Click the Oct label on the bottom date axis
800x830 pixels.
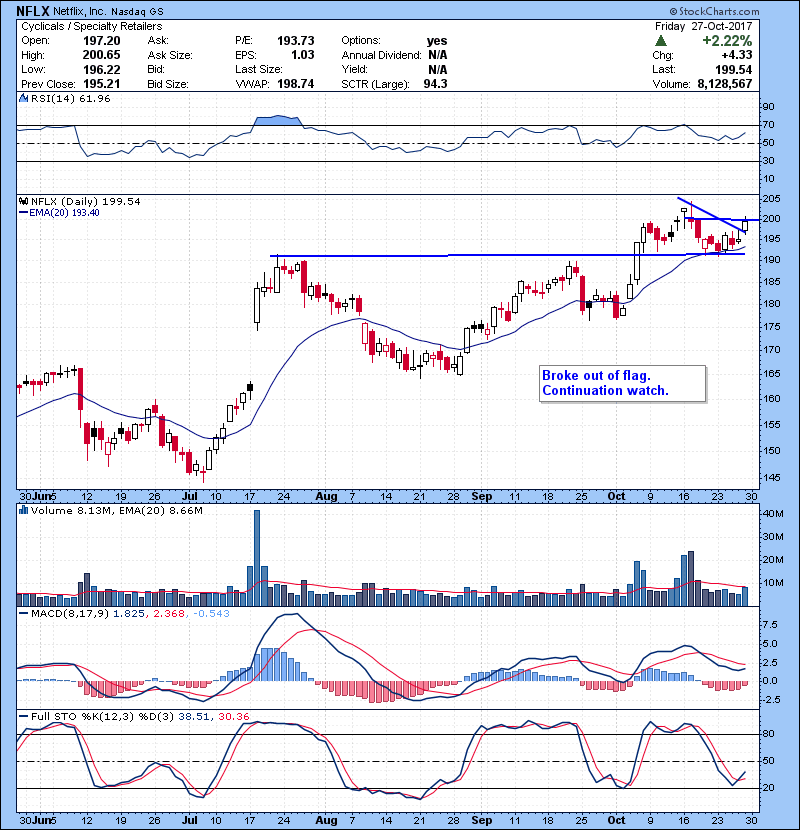click(616, 820)
